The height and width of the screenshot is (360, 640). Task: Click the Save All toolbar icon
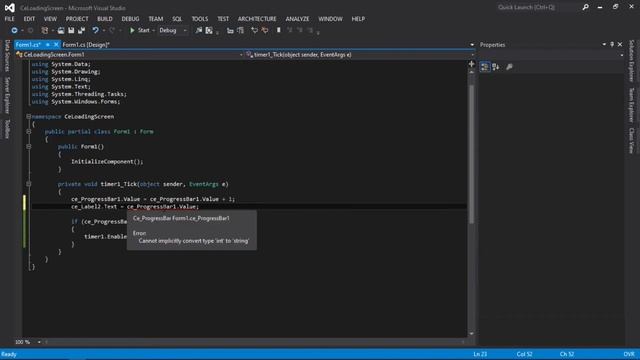[81, 31]
